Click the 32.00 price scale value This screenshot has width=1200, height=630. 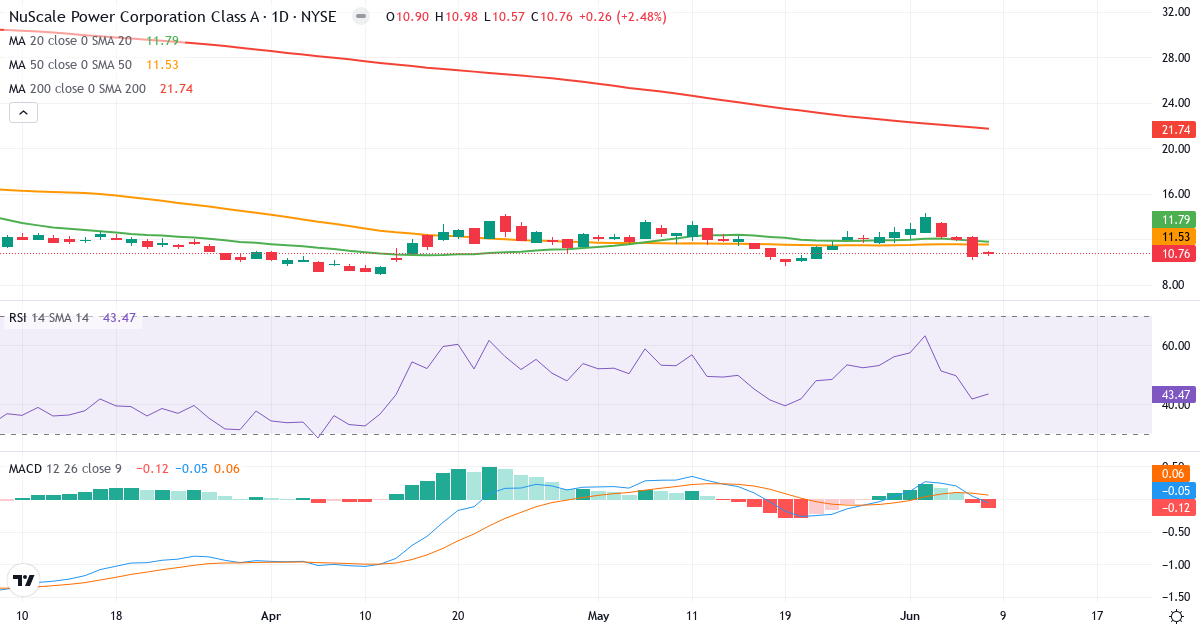pos(1176,12)
